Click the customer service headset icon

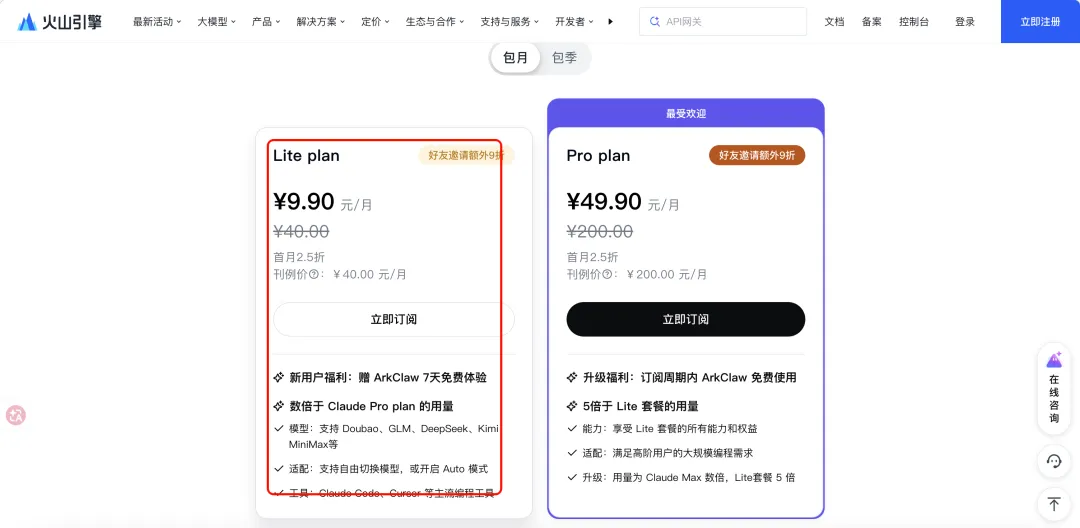tap(1054, 461)
